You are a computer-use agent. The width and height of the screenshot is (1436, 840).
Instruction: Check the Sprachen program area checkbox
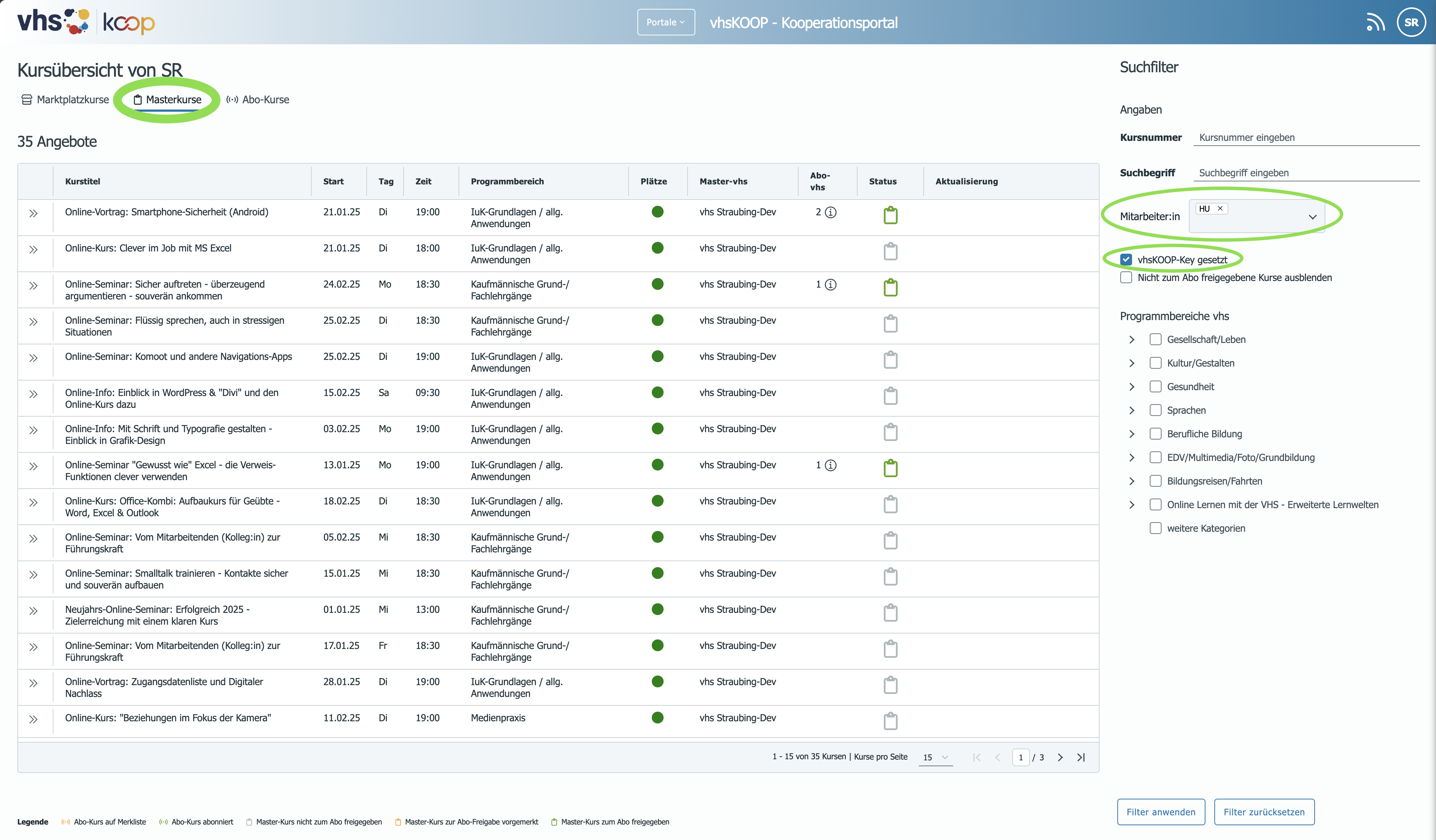click(1156, 410)
